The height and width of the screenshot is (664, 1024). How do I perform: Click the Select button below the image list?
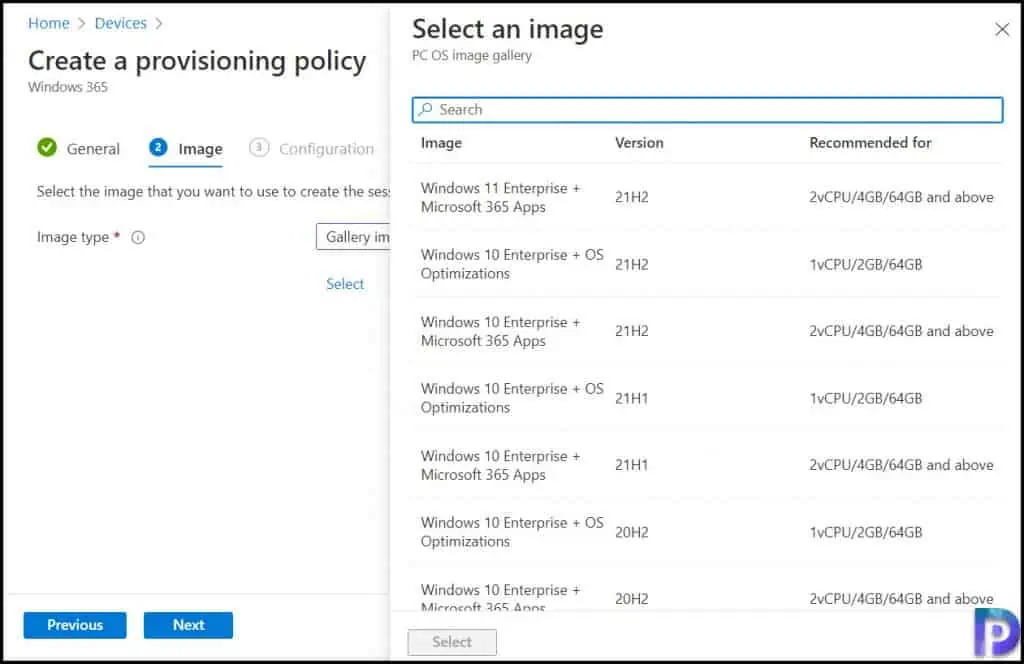452,642
